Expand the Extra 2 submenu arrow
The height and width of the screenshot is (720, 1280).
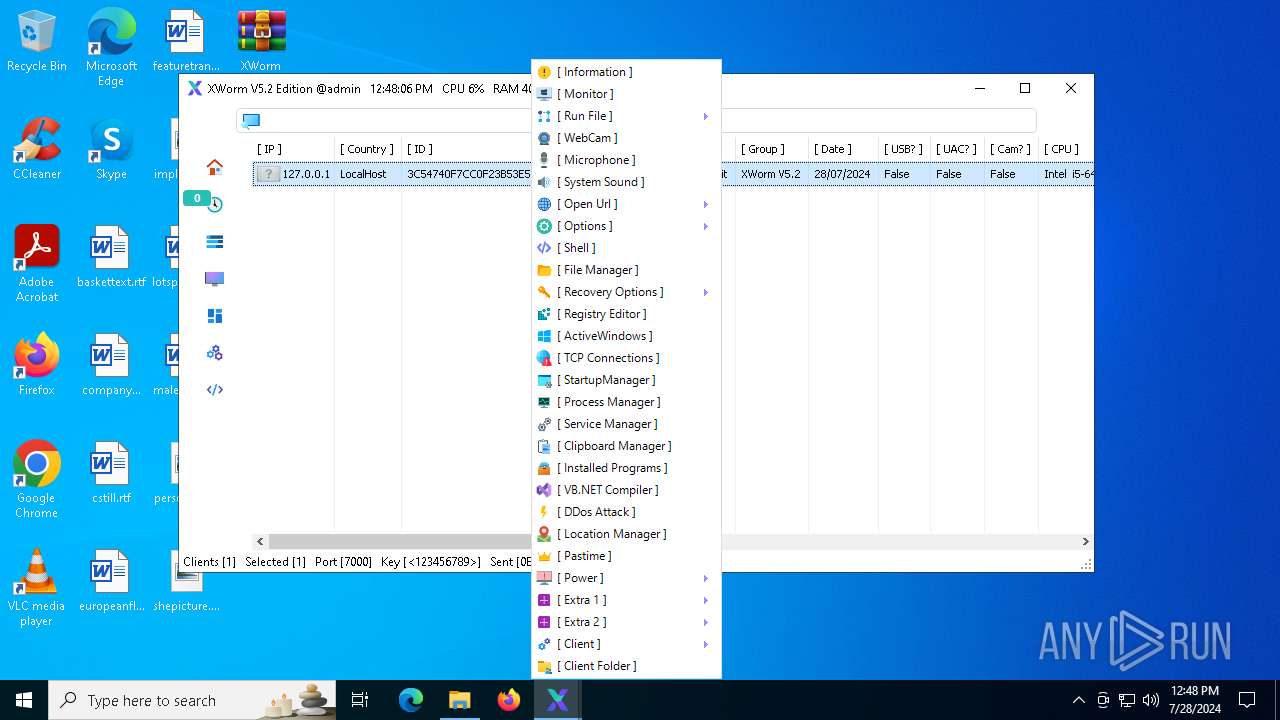706,622
